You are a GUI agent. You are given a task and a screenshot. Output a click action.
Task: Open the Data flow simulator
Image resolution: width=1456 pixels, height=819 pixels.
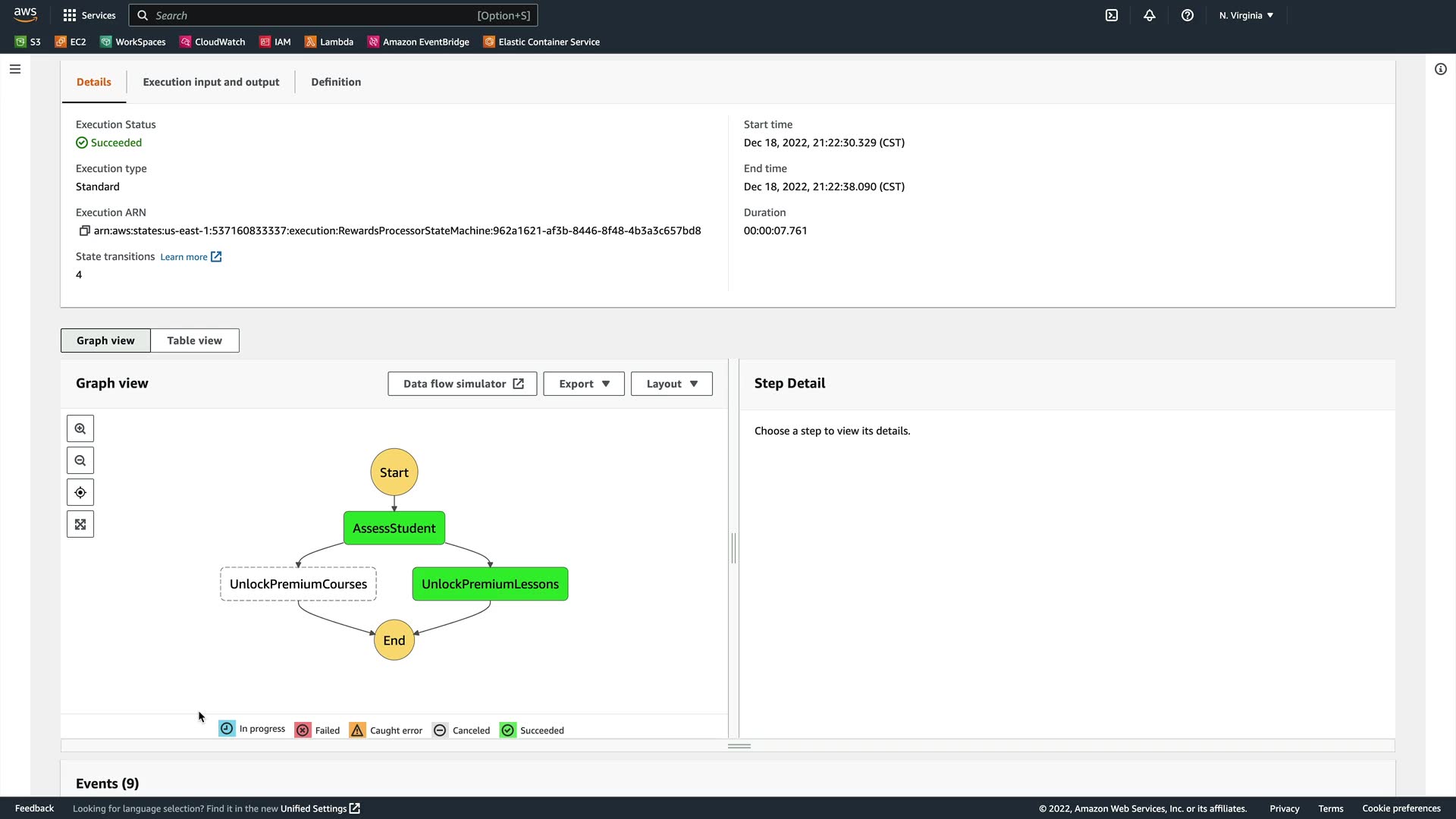pyautogui.click(x=463, y=384)
